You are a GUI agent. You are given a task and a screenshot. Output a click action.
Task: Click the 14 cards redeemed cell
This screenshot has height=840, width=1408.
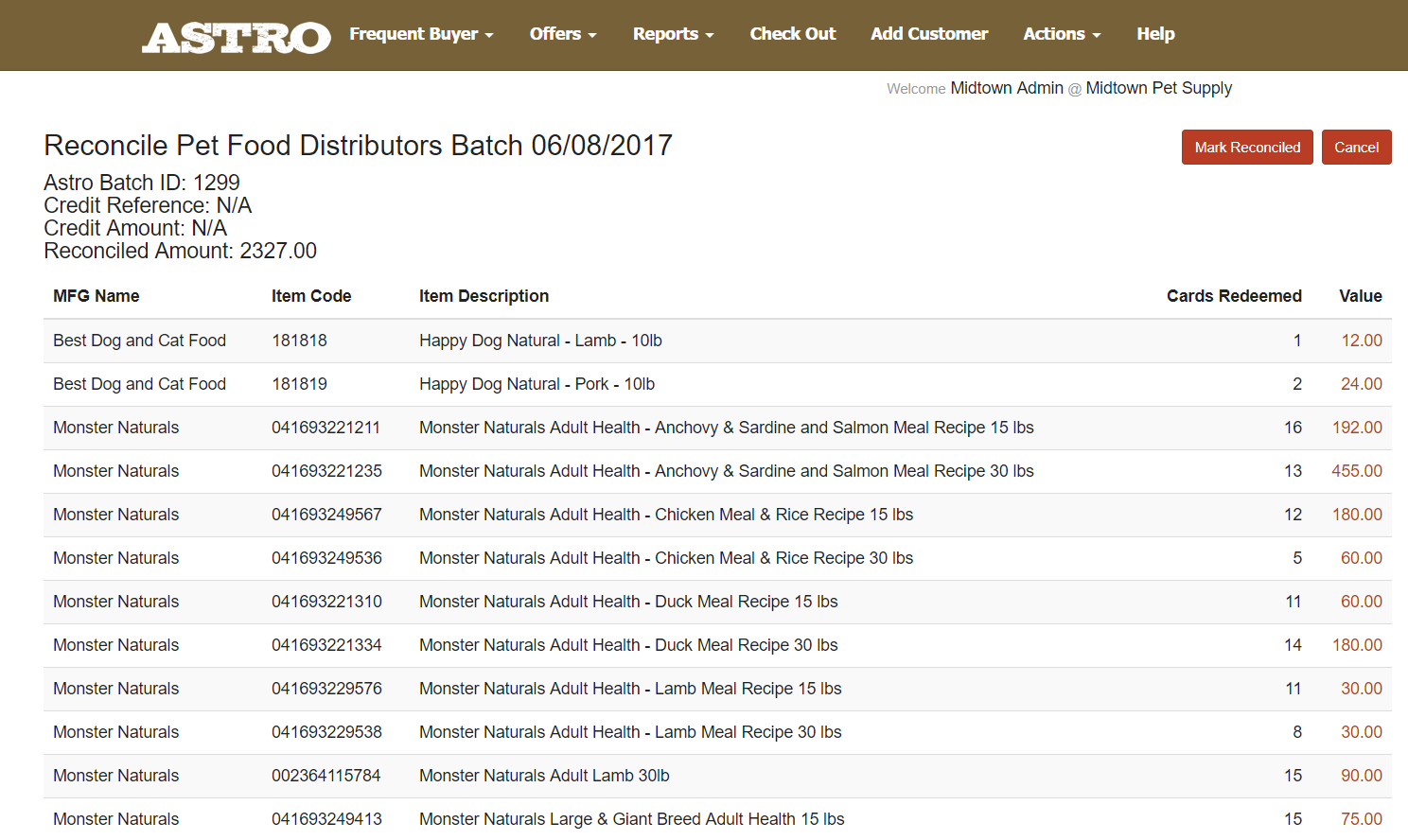1293,645
